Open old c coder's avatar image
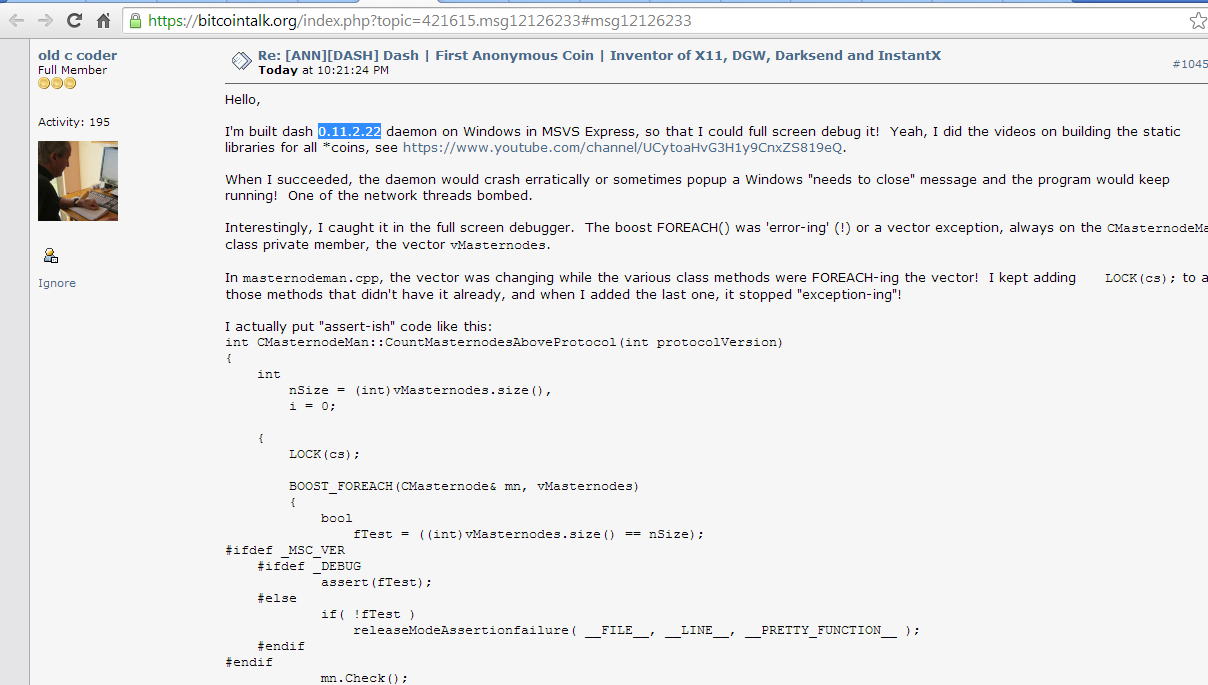Screen dimensions: 1208x685 [78, 181]
